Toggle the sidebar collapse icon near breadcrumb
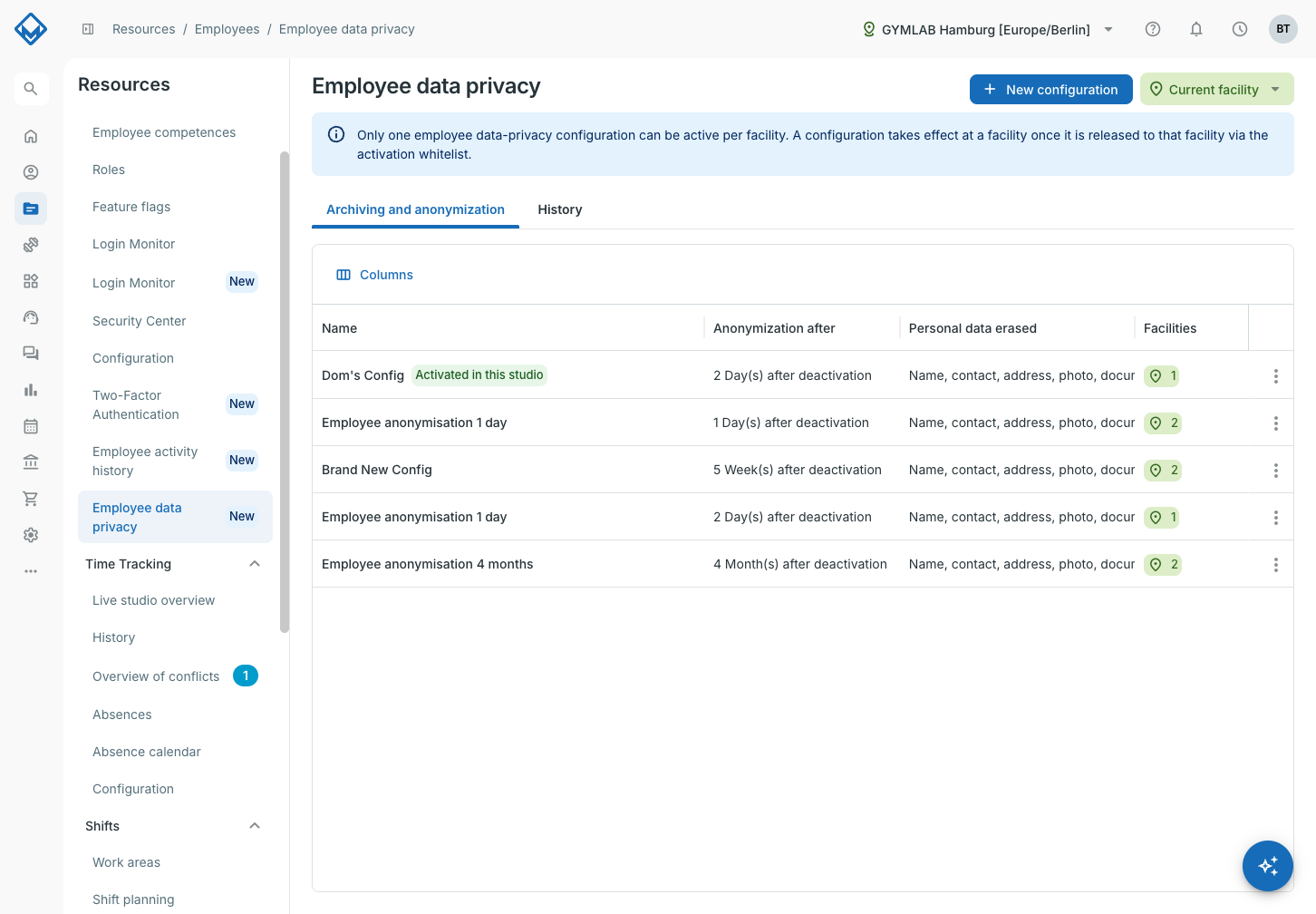The height and width of the screenshot is (914, 1316). (x=88, y=29)
